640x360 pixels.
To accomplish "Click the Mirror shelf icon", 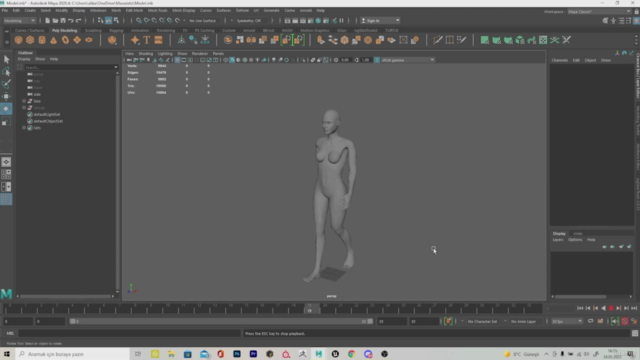I will pyautogui.click(x=251, y=40).
